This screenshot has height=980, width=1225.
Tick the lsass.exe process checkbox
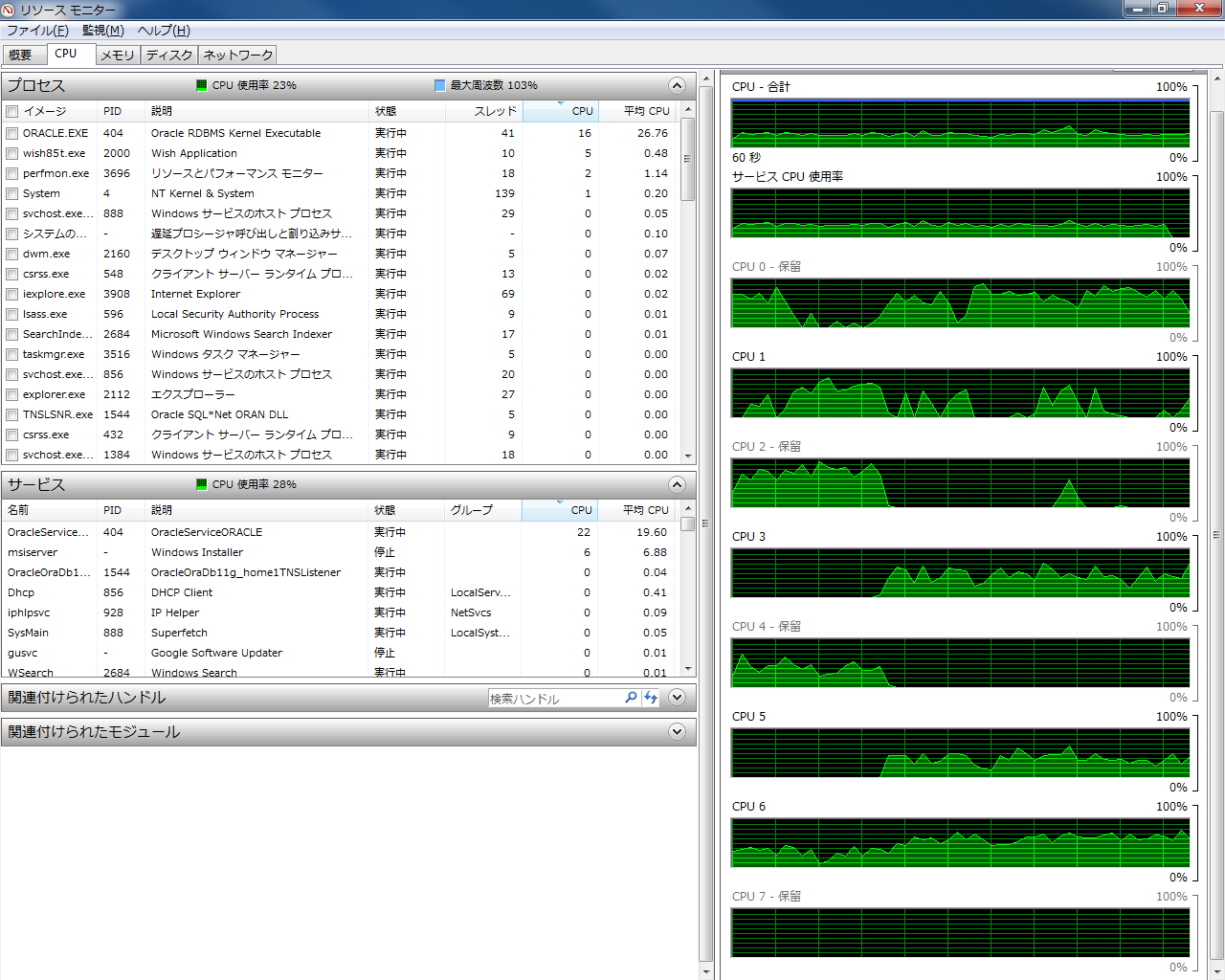coord(12,314)
